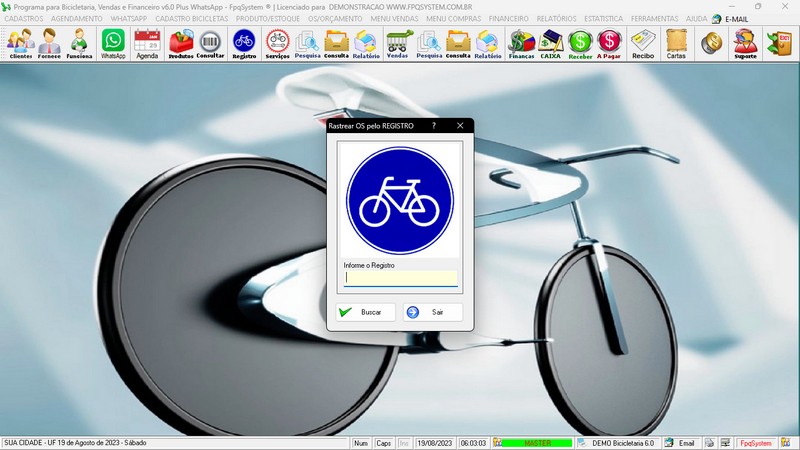Click the date 19/08/2023 in status bar

click(x=437, y=443)
